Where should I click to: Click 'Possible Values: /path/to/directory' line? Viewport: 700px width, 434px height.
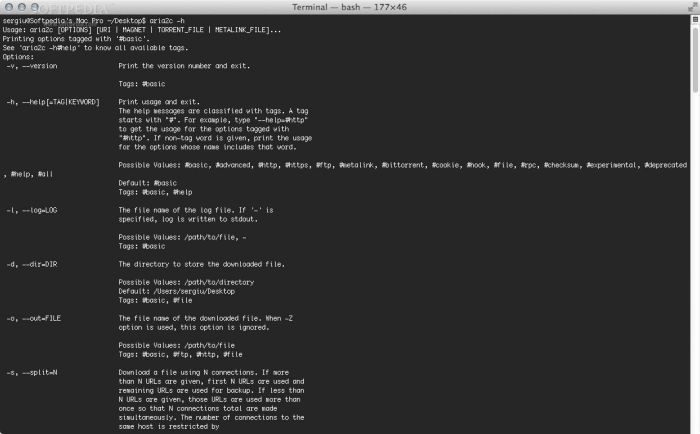pyautogui.click(x=186, y=282)
